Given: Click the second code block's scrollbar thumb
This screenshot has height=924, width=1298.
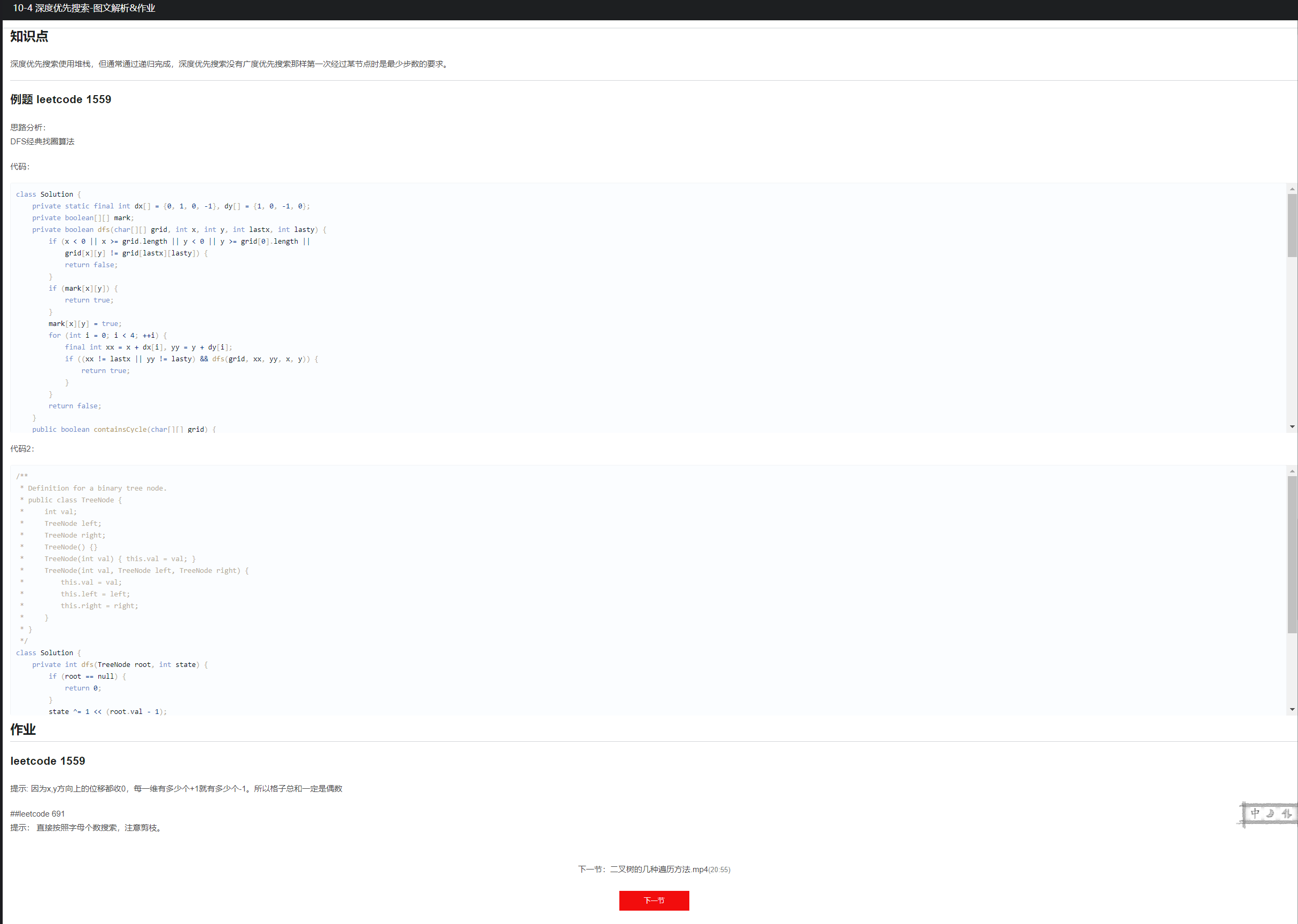Looking at the screenshot, I should pyautogui.click(x=1292, y=555).
